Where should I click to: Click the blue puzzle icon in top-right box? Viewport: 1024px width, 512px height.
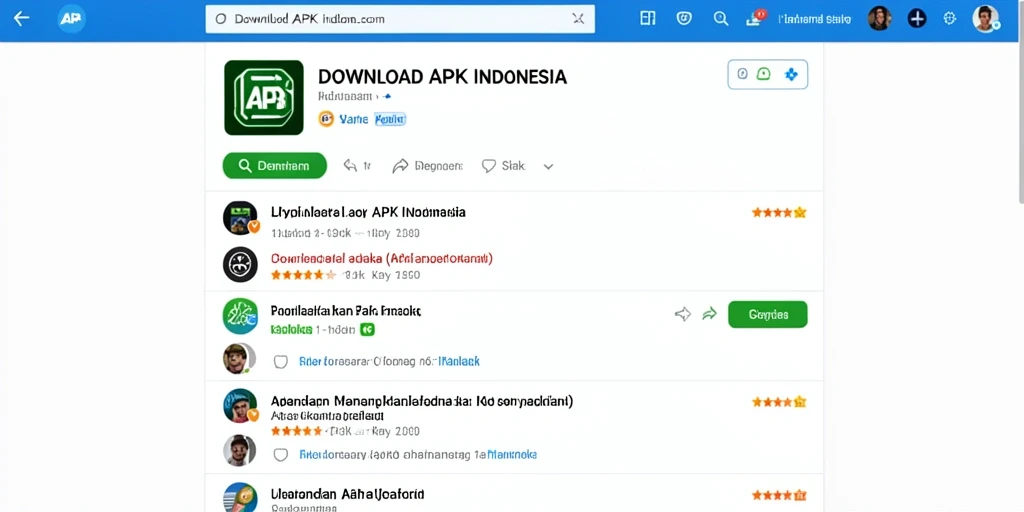791,74
